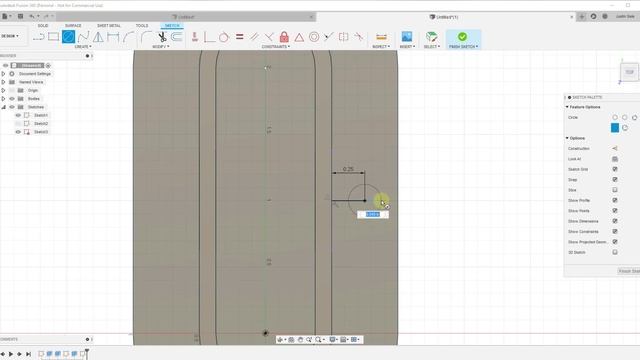This screenshot has height=360, width=640.
Task: Switch to SOLID tab
Action: point(43,26)
